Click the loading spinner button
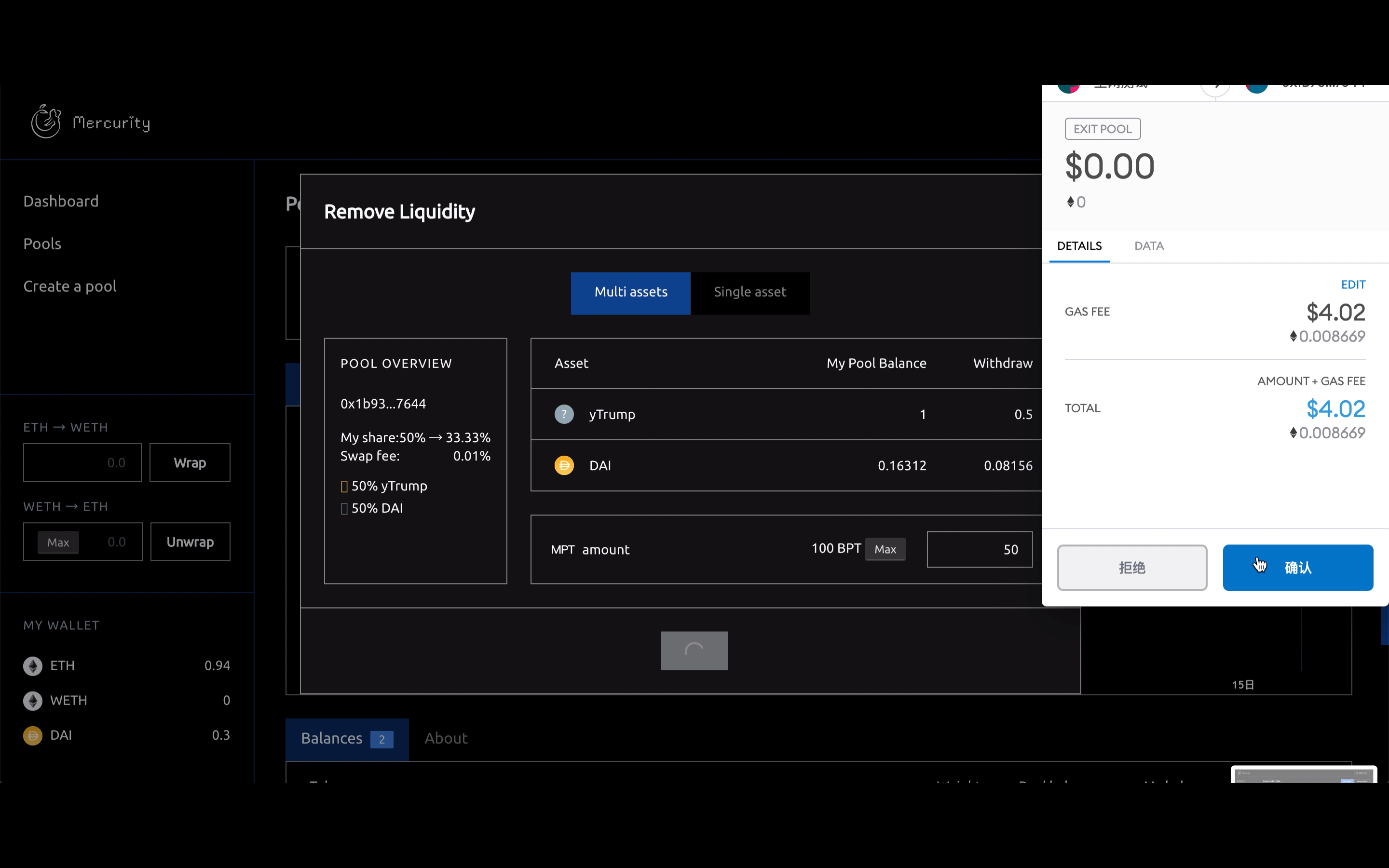 pyautogui.click(x=694, y=651)
